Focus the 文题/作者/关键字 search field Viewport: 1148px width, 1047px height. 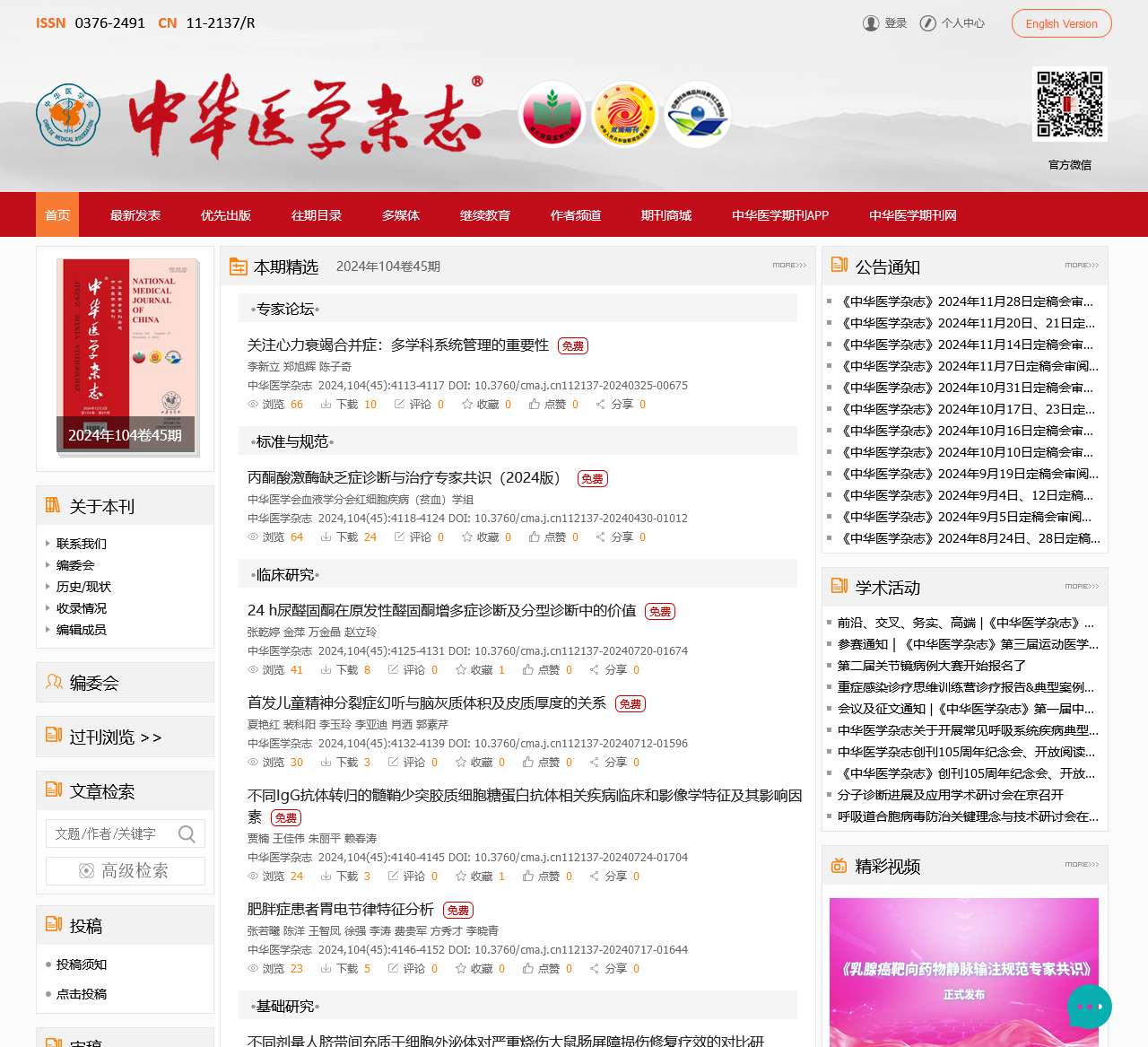[112, 833]
